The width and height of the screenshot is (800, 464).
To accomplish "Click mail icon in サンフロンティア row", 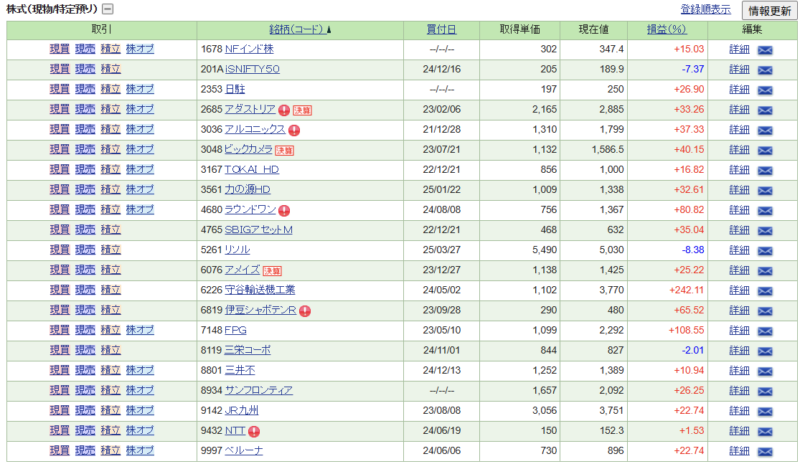I will (765, 392).
